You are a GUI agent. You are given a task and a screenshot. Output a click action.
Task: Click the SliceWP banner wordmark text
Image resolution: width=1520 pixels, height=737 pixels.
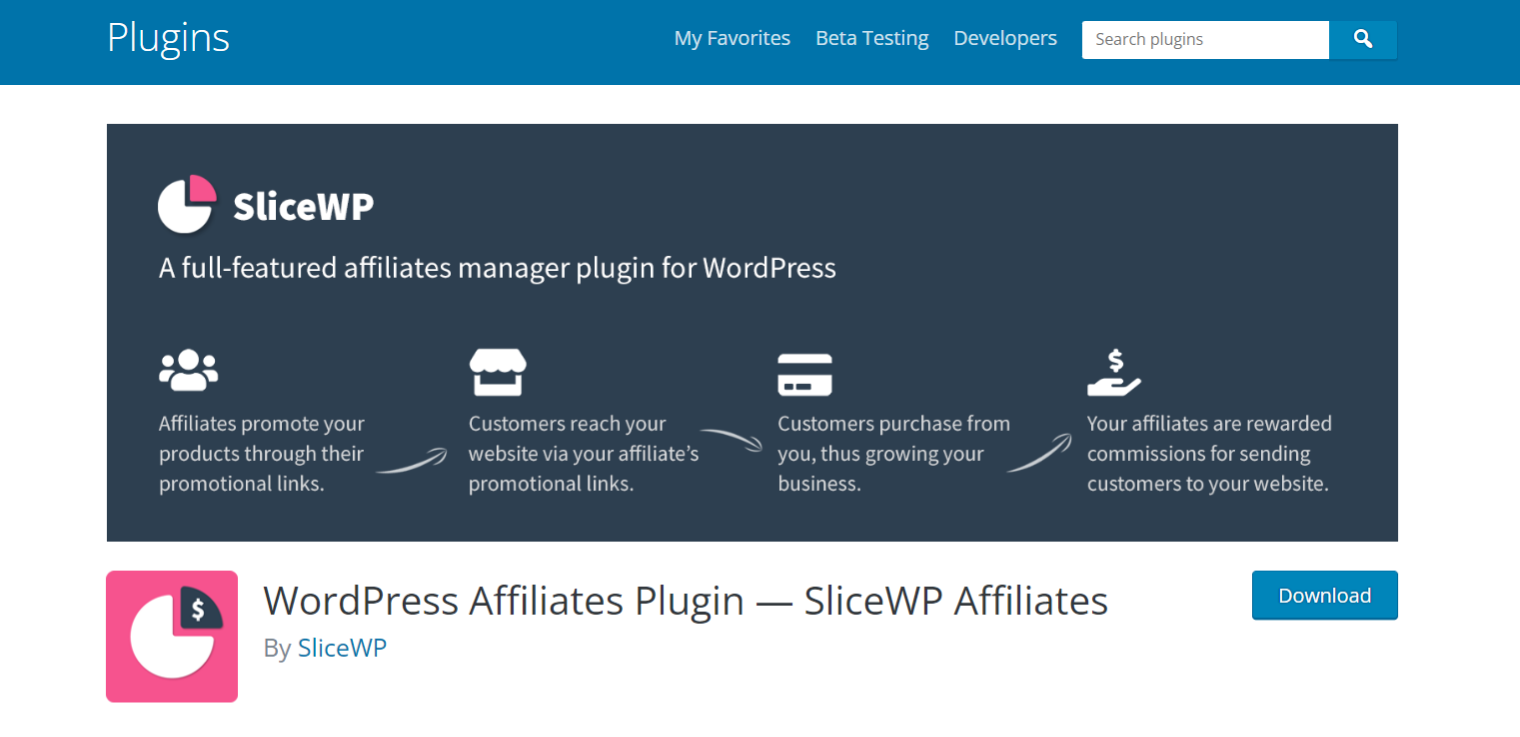[x=303, y=206]
